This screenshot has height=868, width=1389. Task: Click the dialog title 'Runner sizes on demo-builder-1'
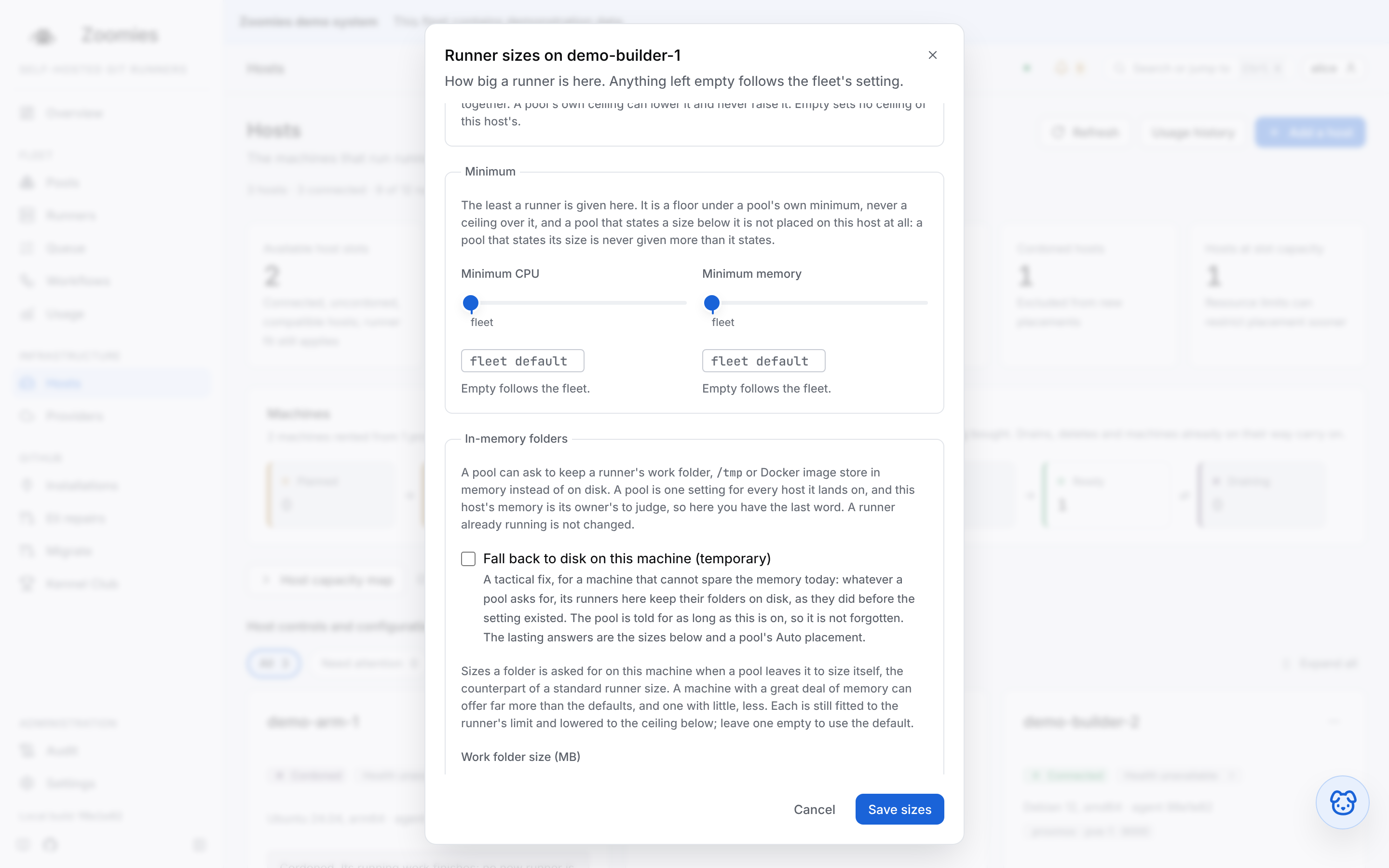(562, 55)
